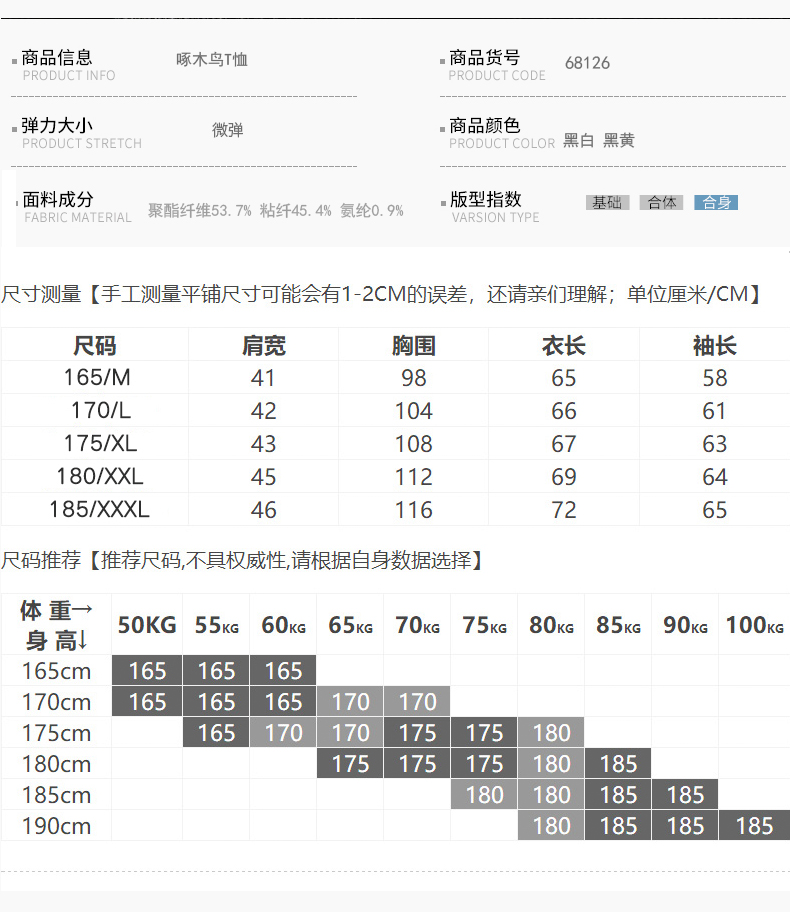Image resolution: width=790 pixels, height=912 pixels.
Task: Click the highlighted 合身 fit tag
Action: click(x=716, y=202)
